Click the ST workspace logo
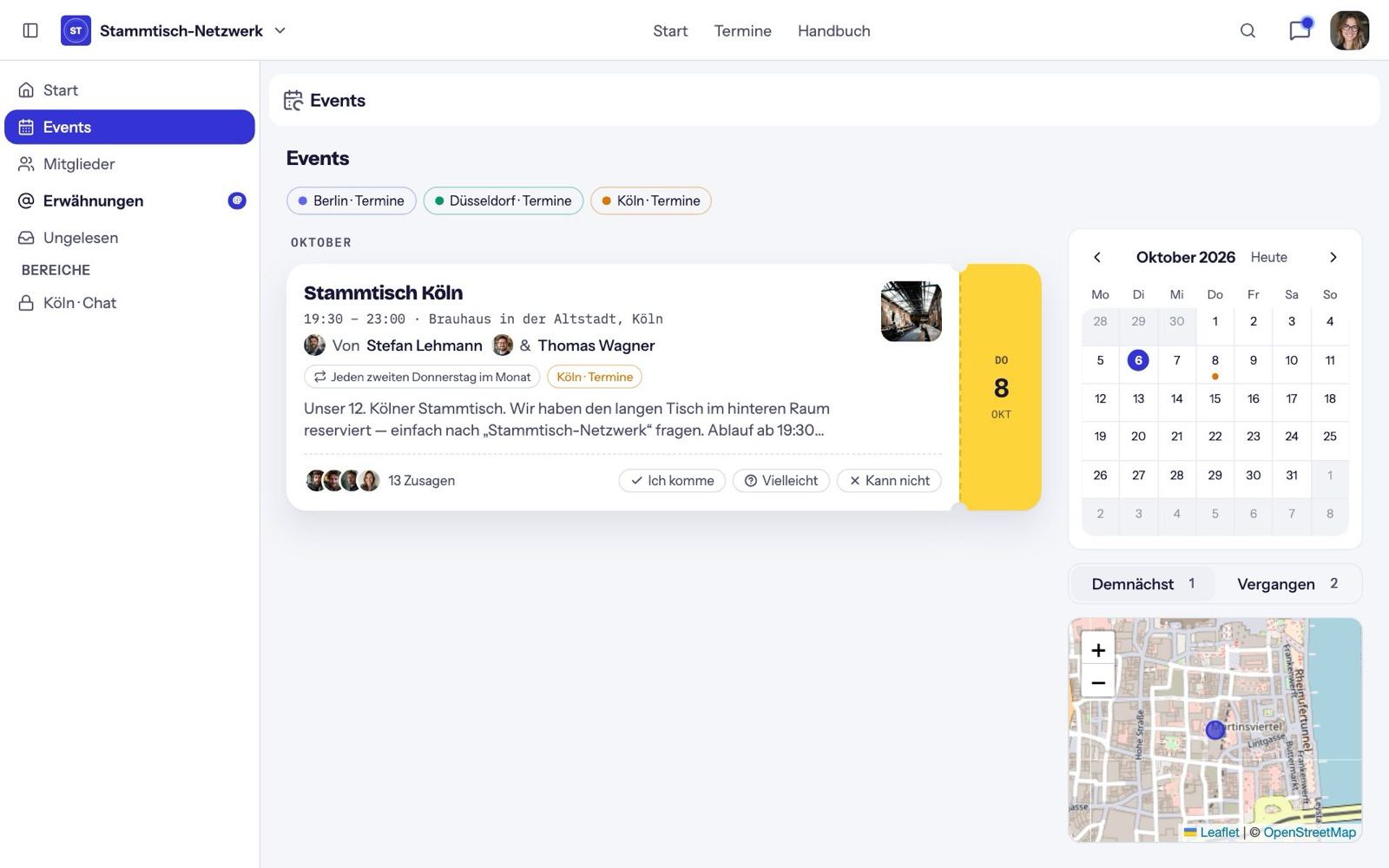 pyautogui.click(x=76, y=30)
